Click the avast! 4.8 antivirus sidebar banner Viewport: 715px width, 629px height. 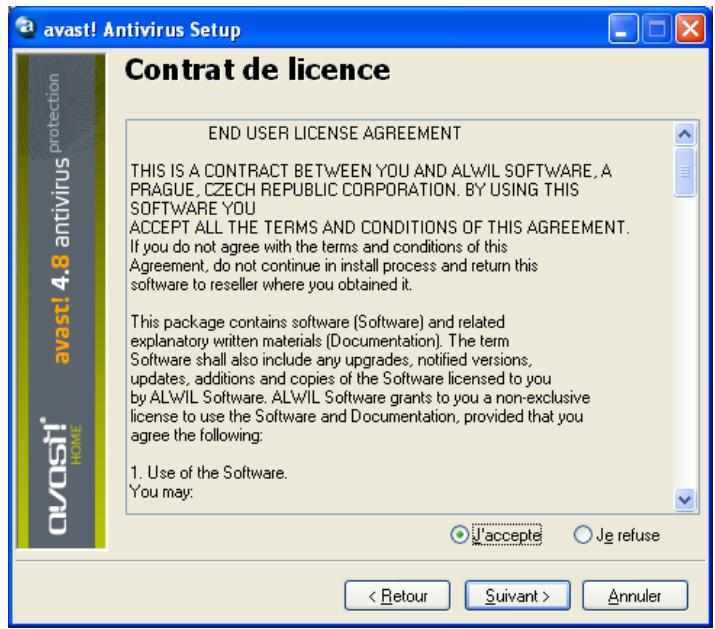pyautogui.click(x=61, y=301)
